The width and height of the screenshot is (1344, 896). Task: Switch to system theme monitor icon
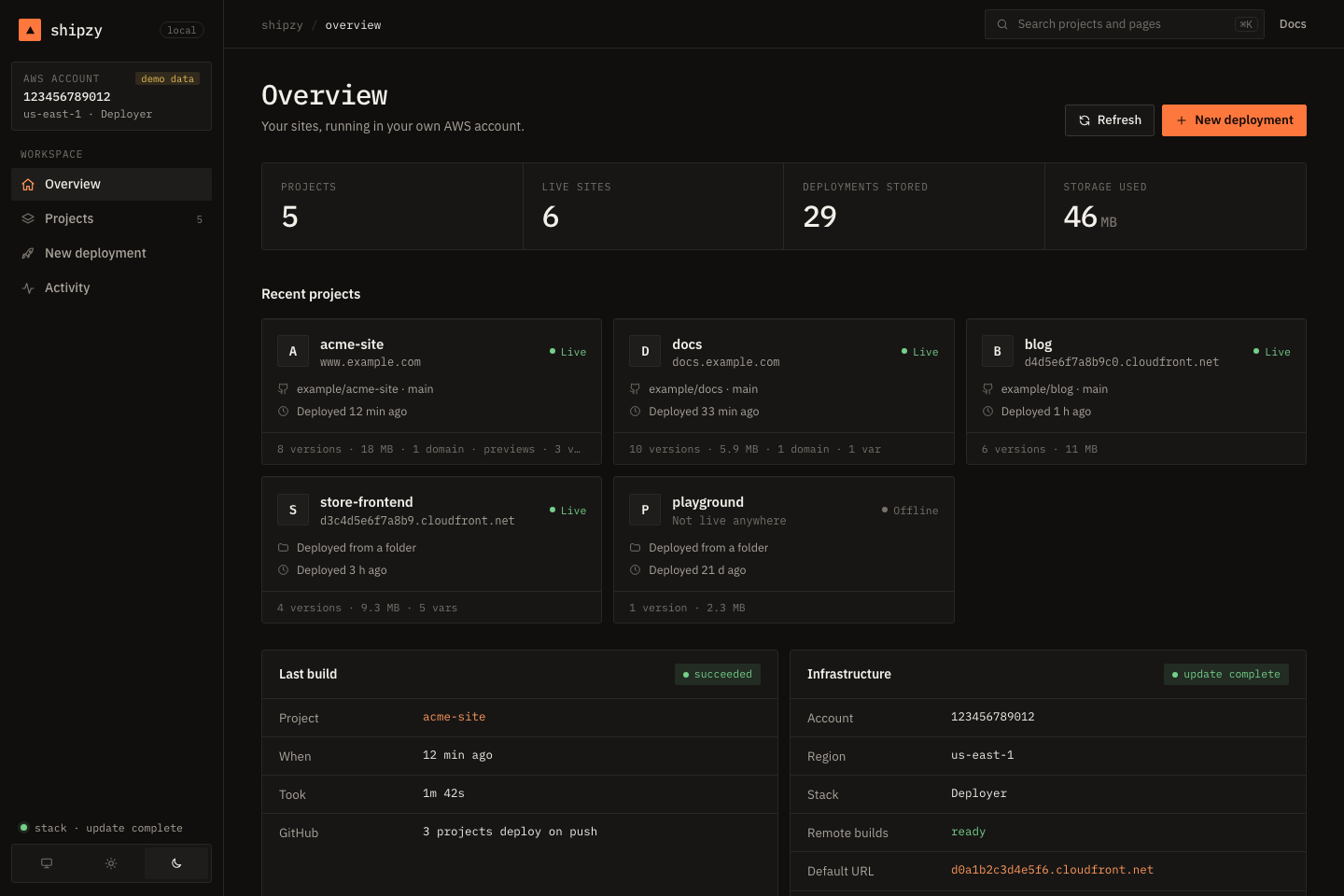47,863
